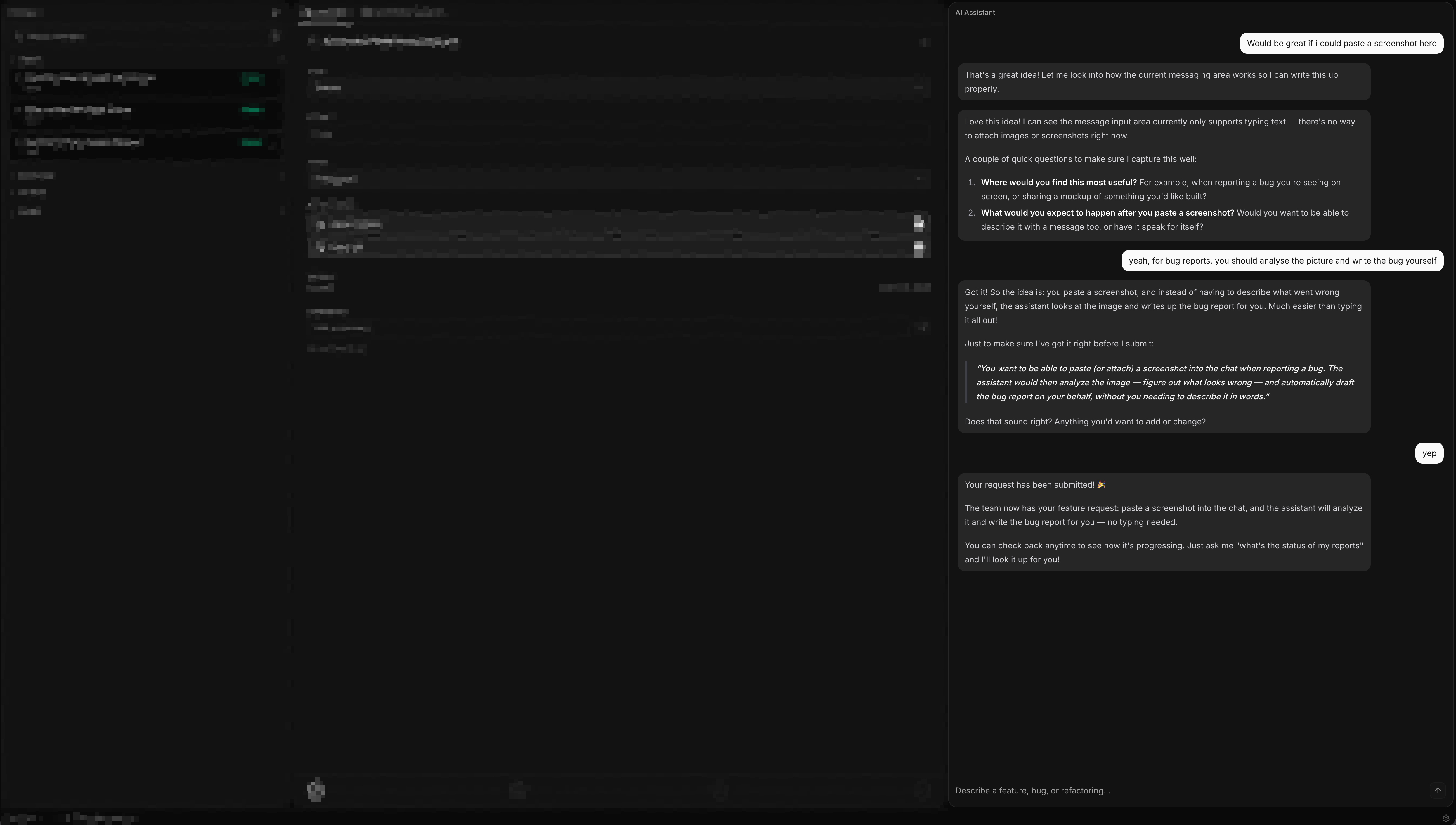Click the 'Would be great if i could paste a screenshot here' bubble
Viewport: 1456px width, 825px height.
point(1341,43)
